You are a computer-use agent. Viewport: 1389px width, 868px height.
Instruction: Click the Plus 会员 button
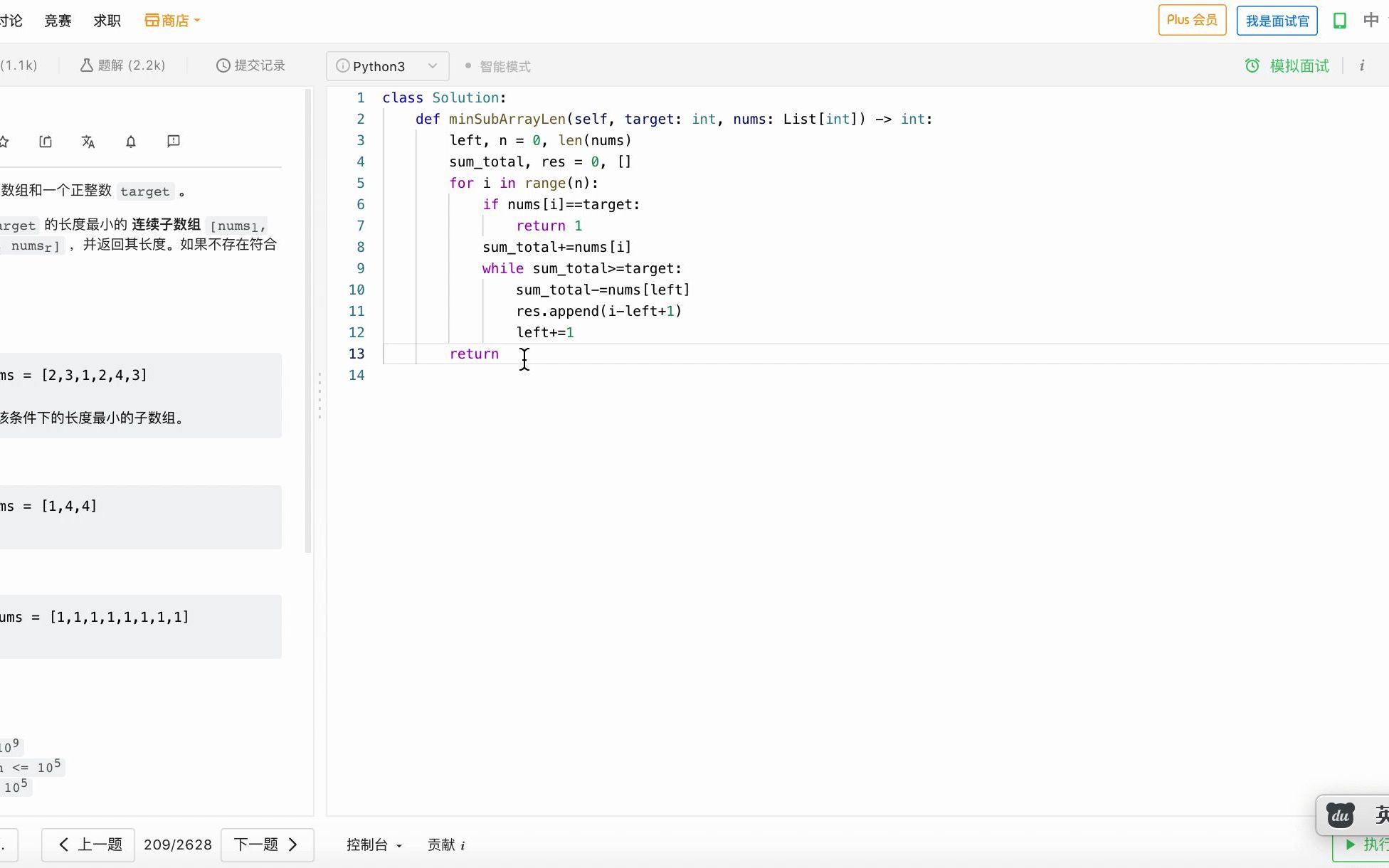pyautogui.click(x=1192, y=21)
